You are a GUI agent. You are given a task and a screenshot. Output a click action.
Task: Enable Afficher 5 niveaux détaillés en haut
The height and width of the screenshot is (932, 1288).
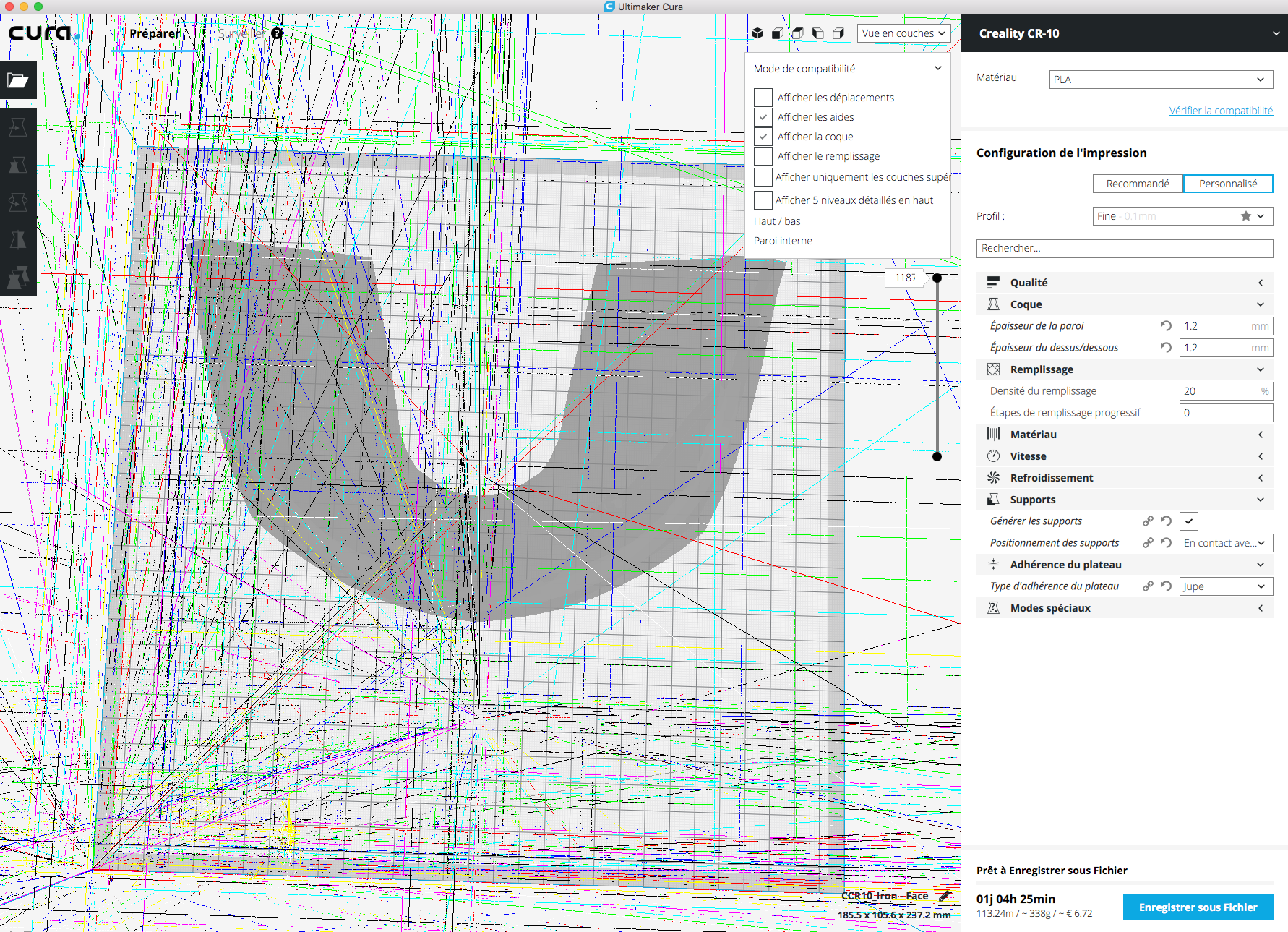763,200
